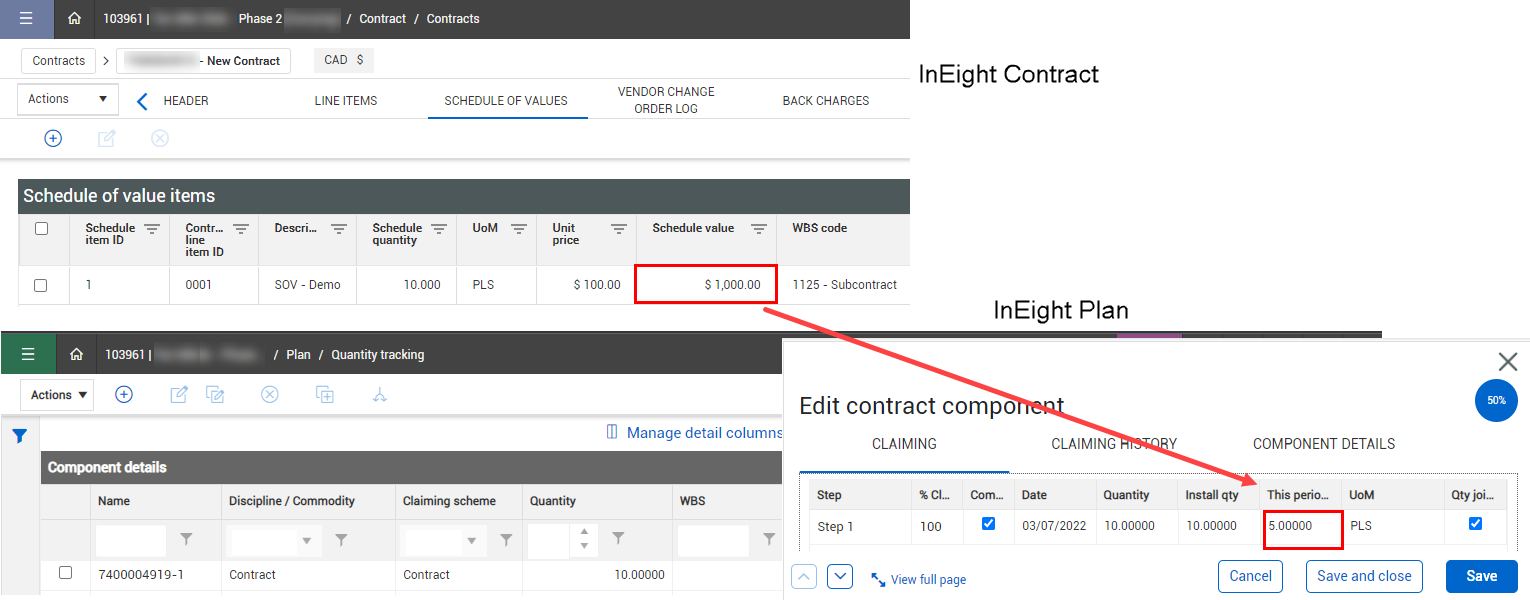Image resolution: width=1530 pixels, height=600 pixels.
Task: Open Manage detail columns
Action: tap(694, 433)
